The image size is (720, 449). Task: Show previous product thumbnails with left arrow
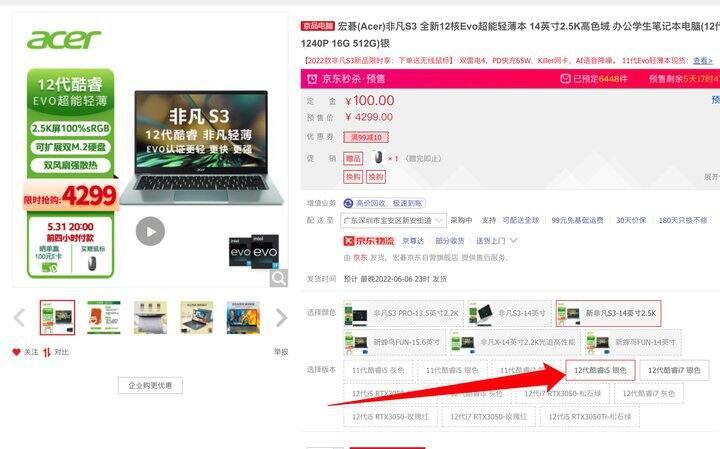click(19, 318)
